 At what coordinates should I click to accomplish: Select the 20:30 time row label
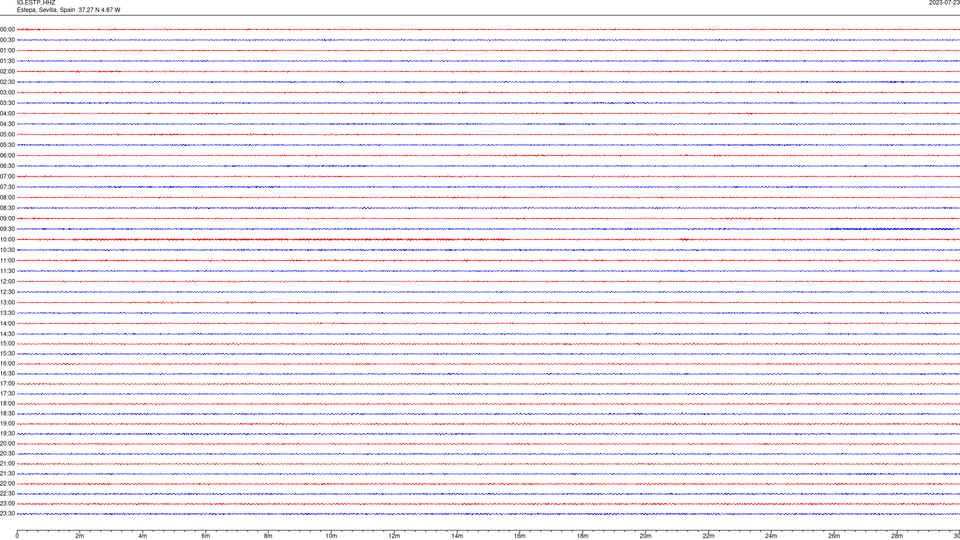coord(7,454)
